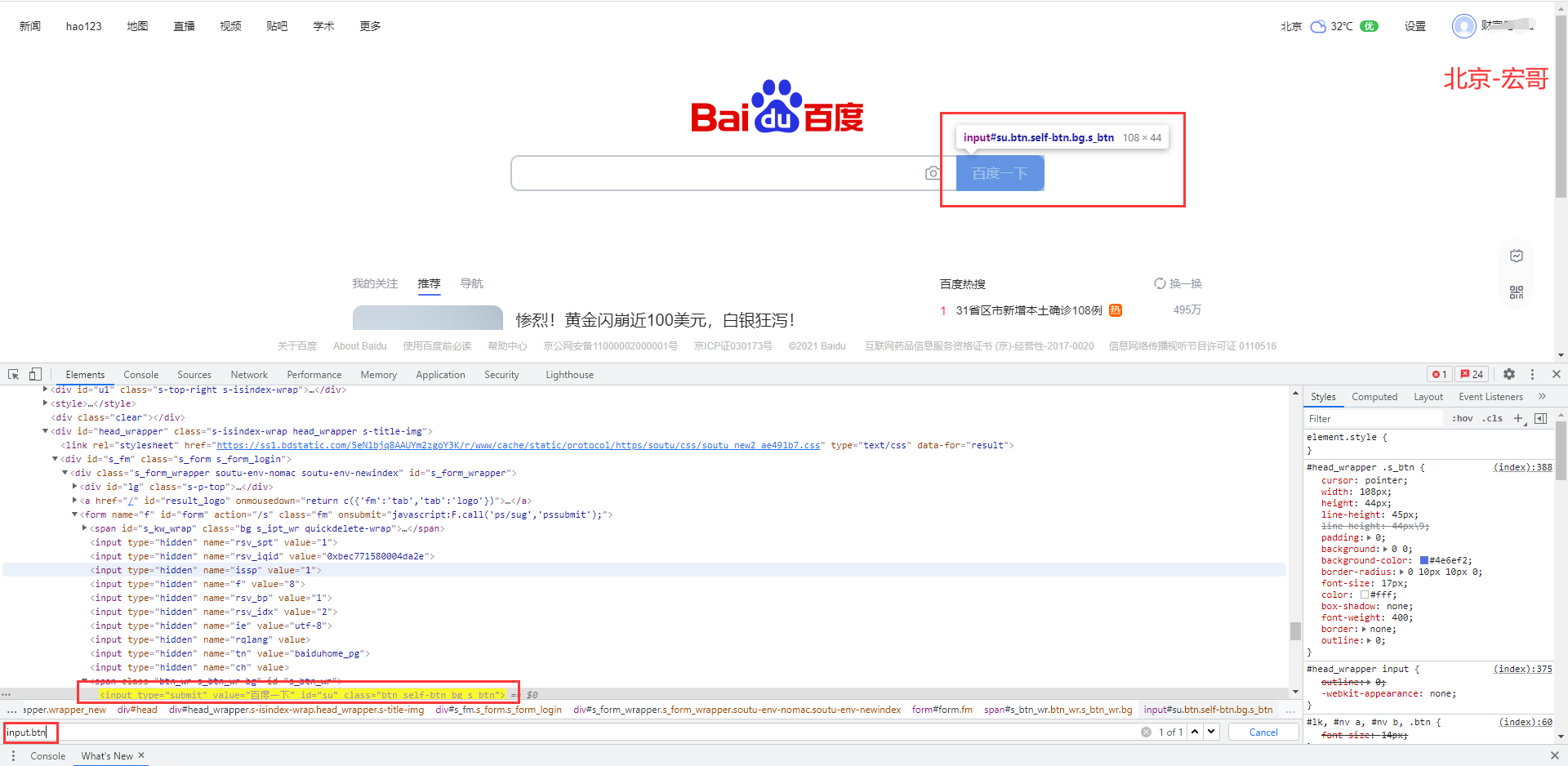The image size is (1568, 766).
Task: Switch to the Computed styles tab
Action: [x=1374, y=397]
